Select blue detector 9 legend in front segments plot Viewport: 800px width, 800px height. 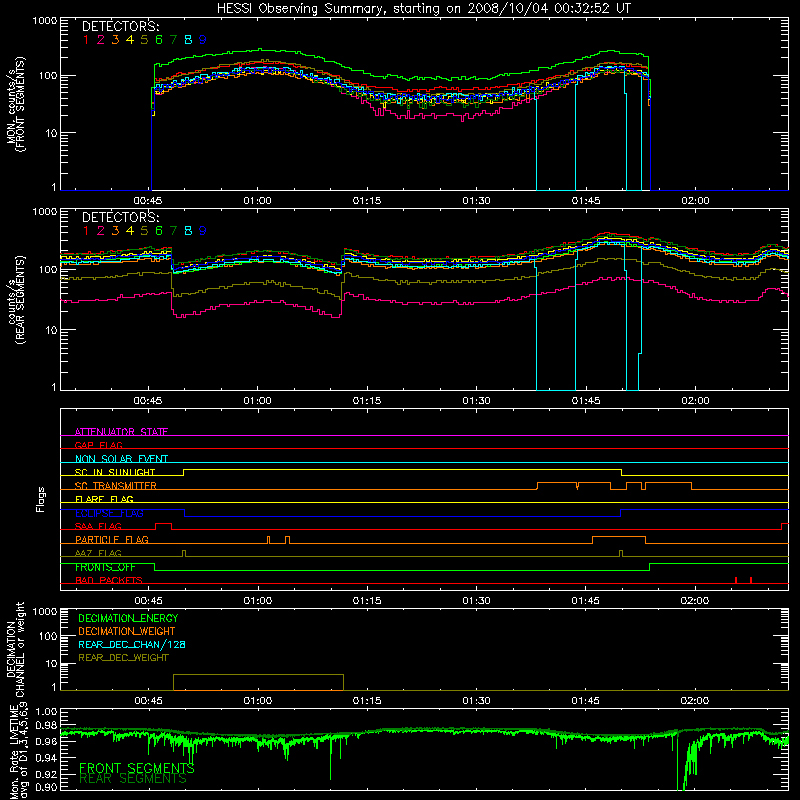203,40
